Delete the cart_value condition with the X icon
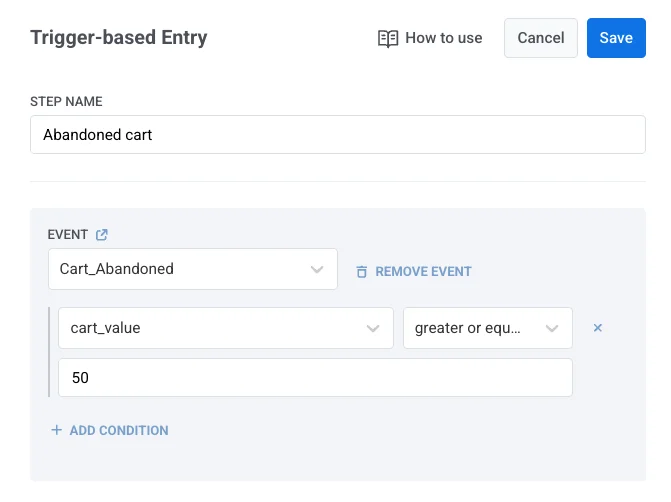 click(598, 328)
